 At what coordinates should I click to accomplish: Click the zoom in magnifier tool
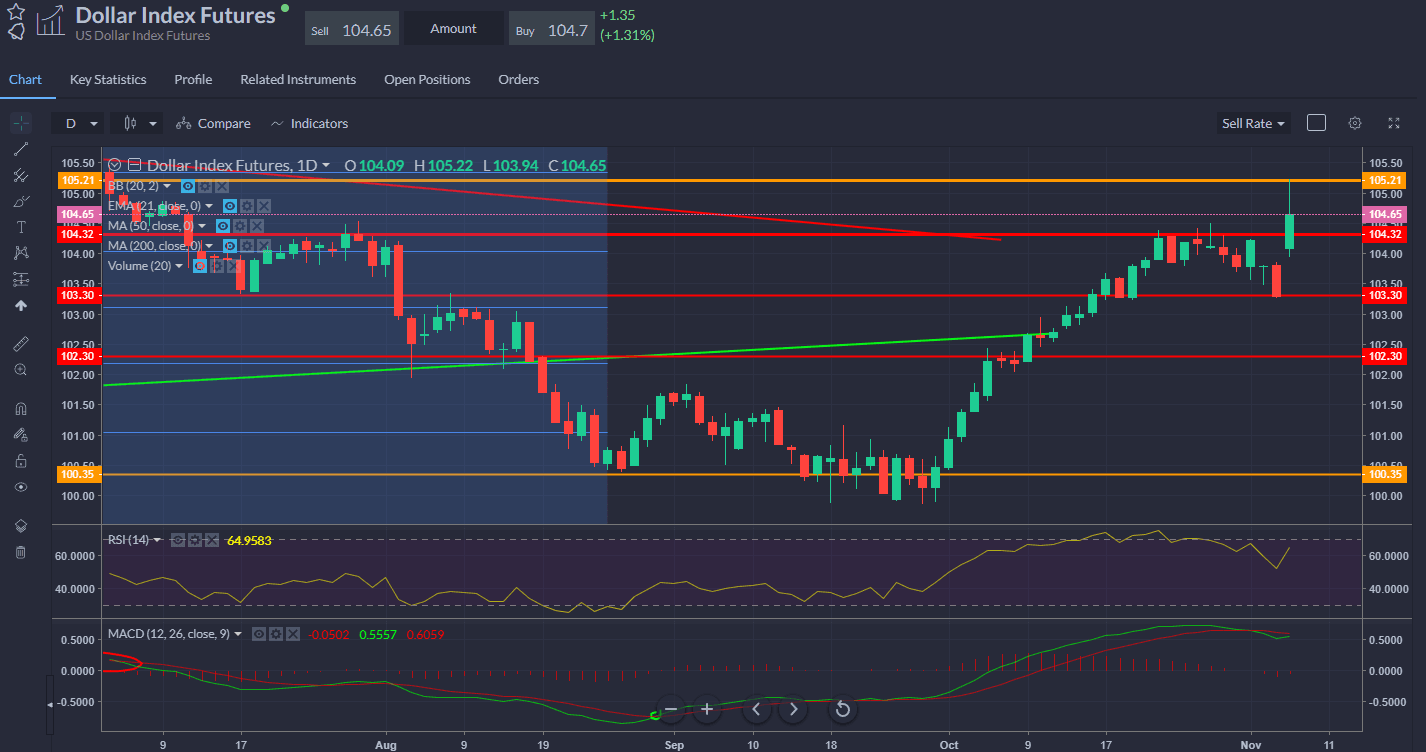point(21,369)
